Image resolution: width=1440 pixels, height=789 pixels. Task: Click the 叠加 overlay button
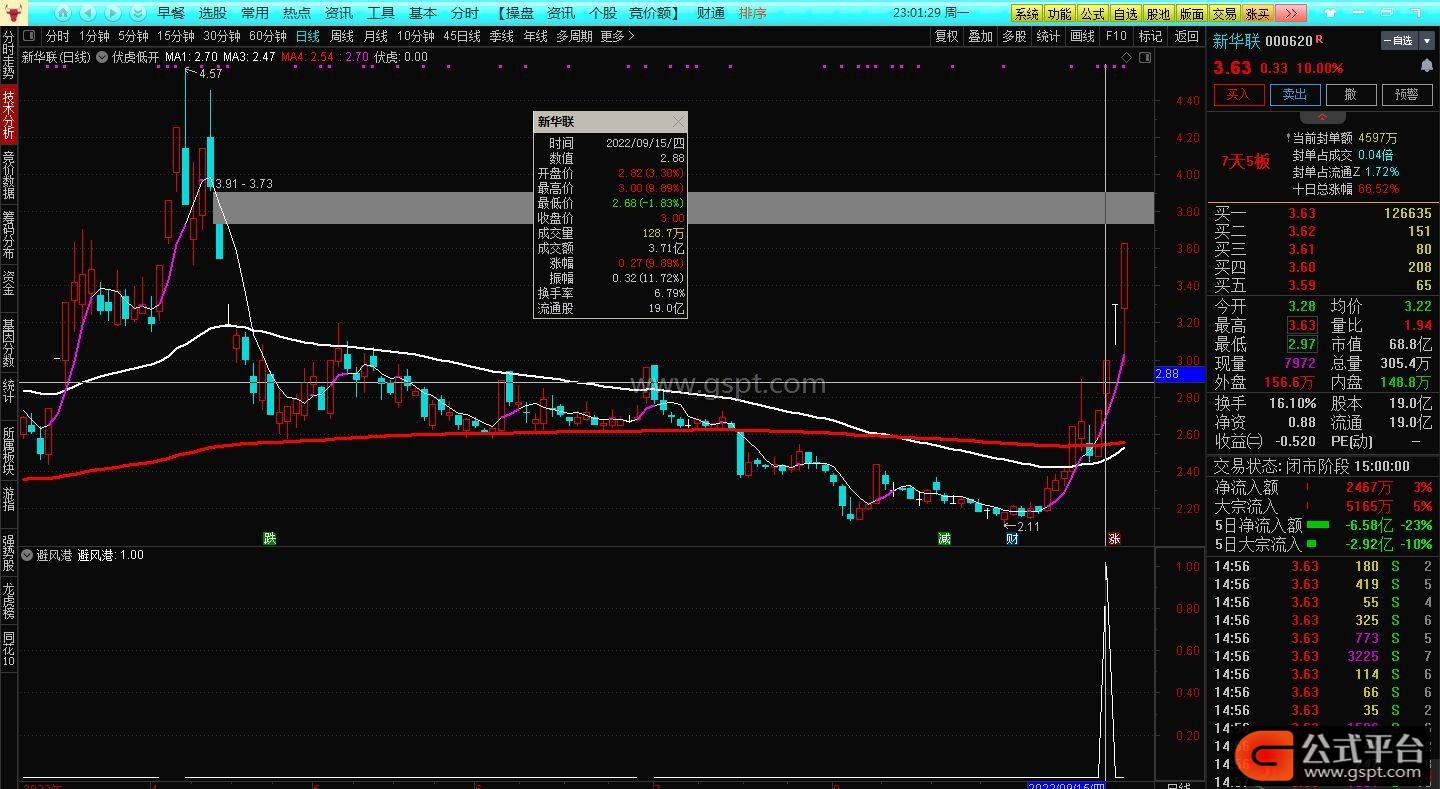[x=981, y=36]
